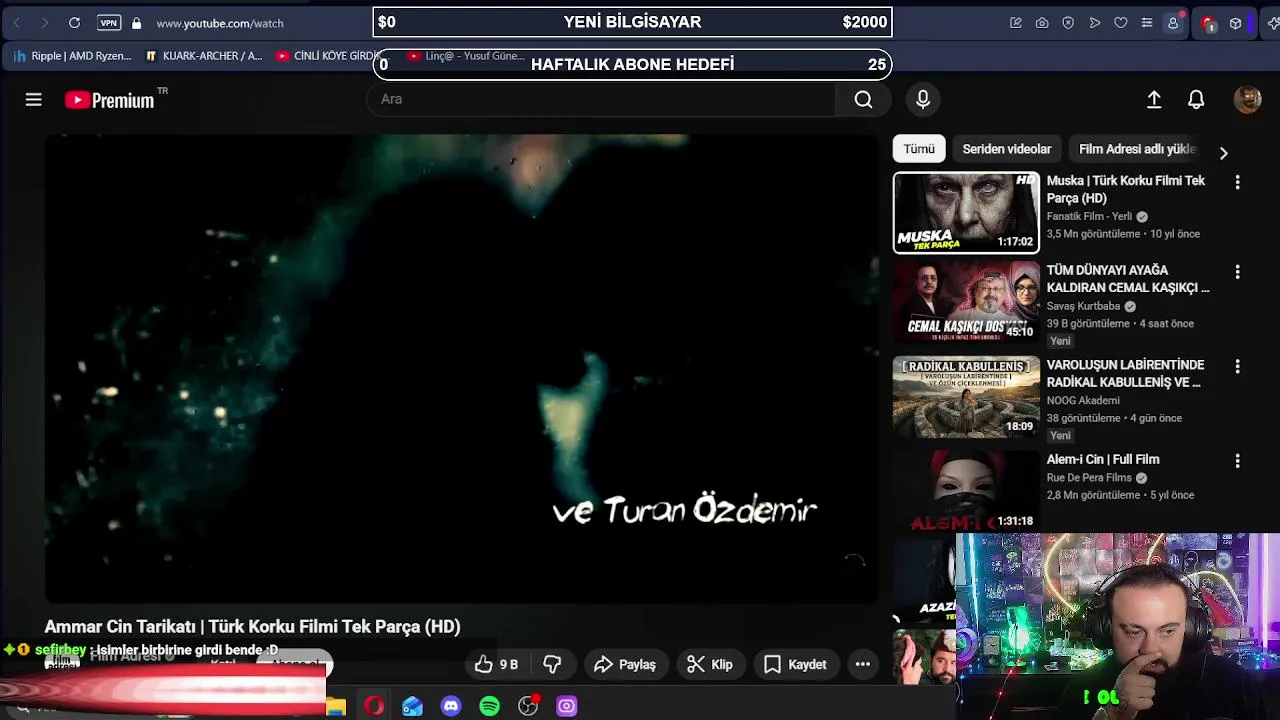
Task: Open the account avatar menu
Action: (x=1247, y=99)
